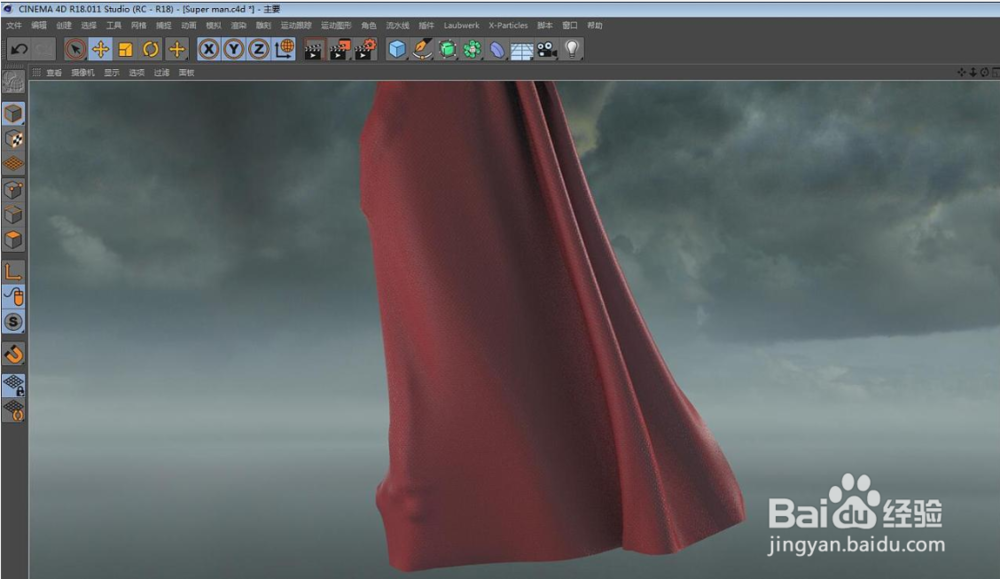Screen dimensions: 1000x579
Task: Click the Workplane orange grid icon
Action: (13, 164)
